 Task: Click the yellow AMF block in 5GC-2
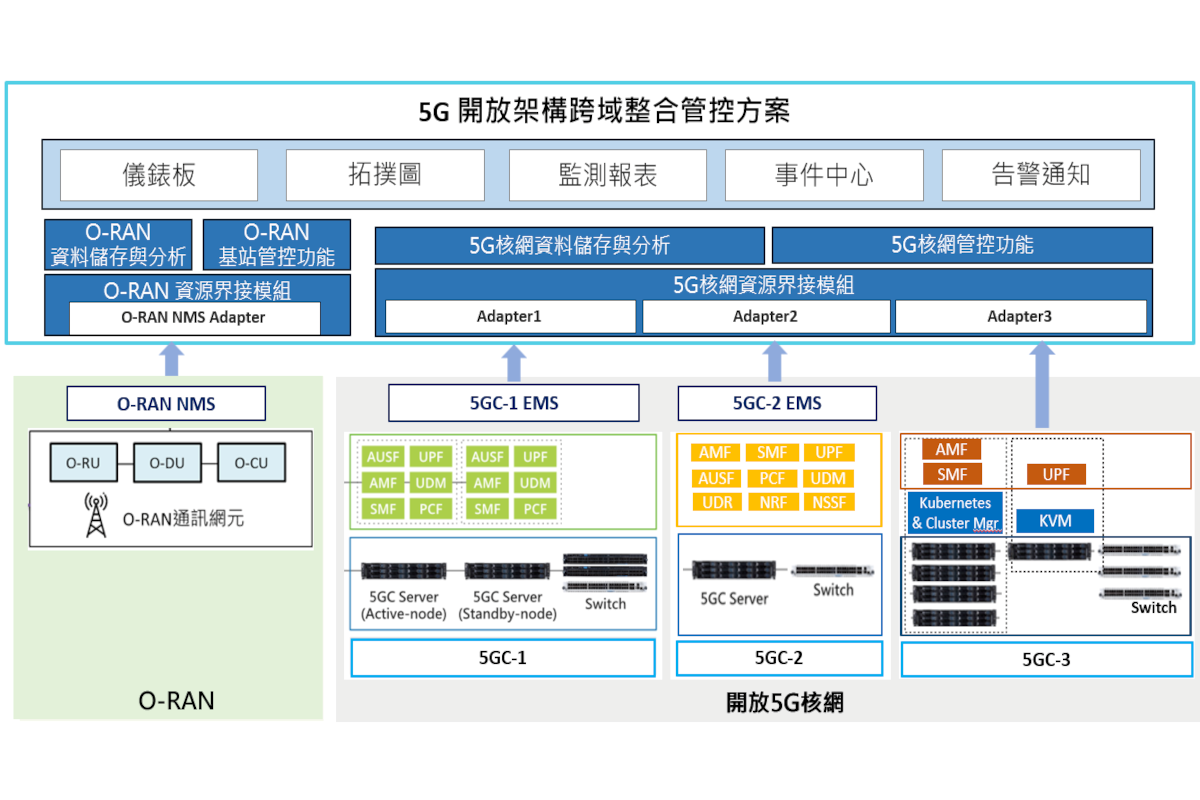717,453
